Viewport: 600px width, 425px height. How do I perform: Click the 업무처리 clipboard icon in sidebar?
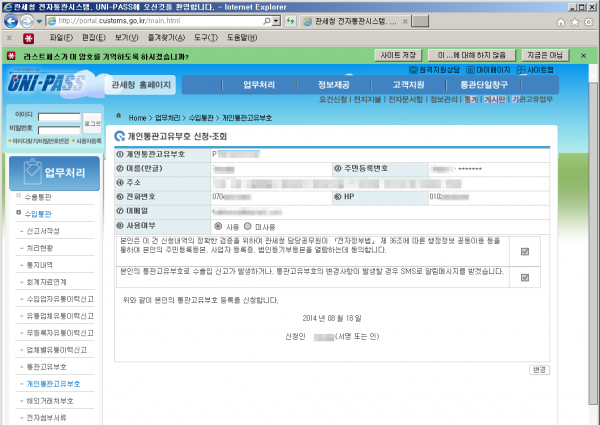(26, 174)
